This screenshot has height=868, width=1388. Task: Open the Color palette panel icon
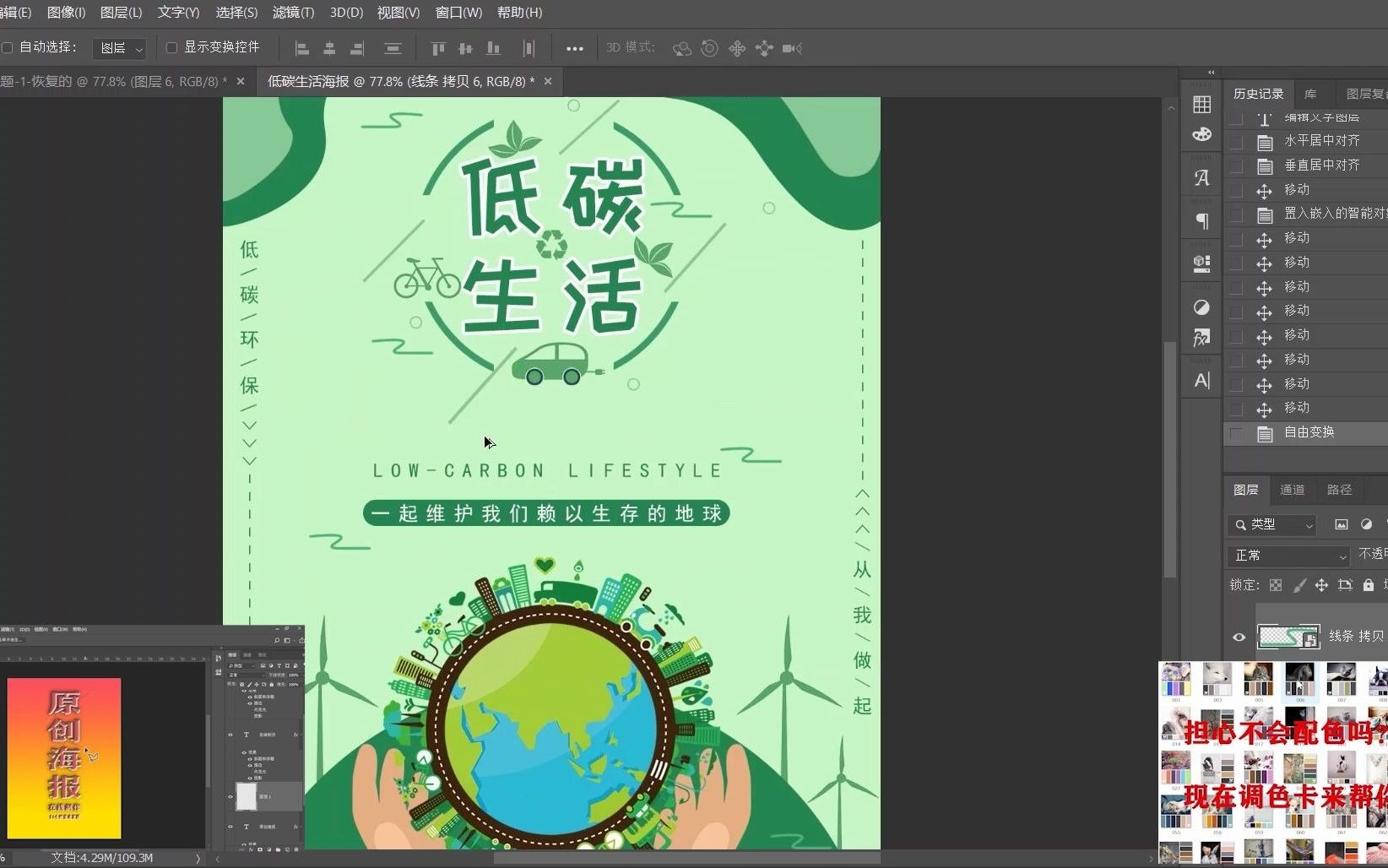coord(1201,134)
